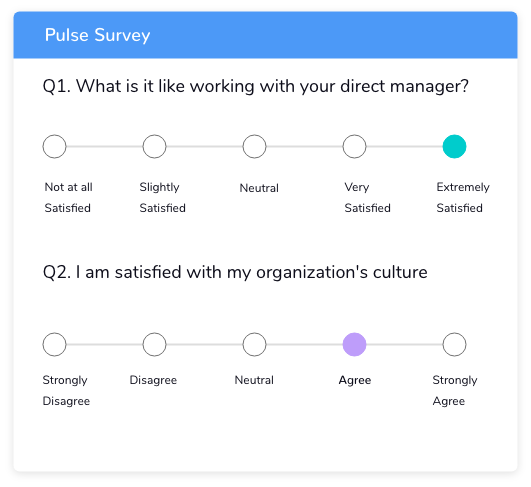Click the 'Strongly Agree' label text

click(x=455, y=390)
